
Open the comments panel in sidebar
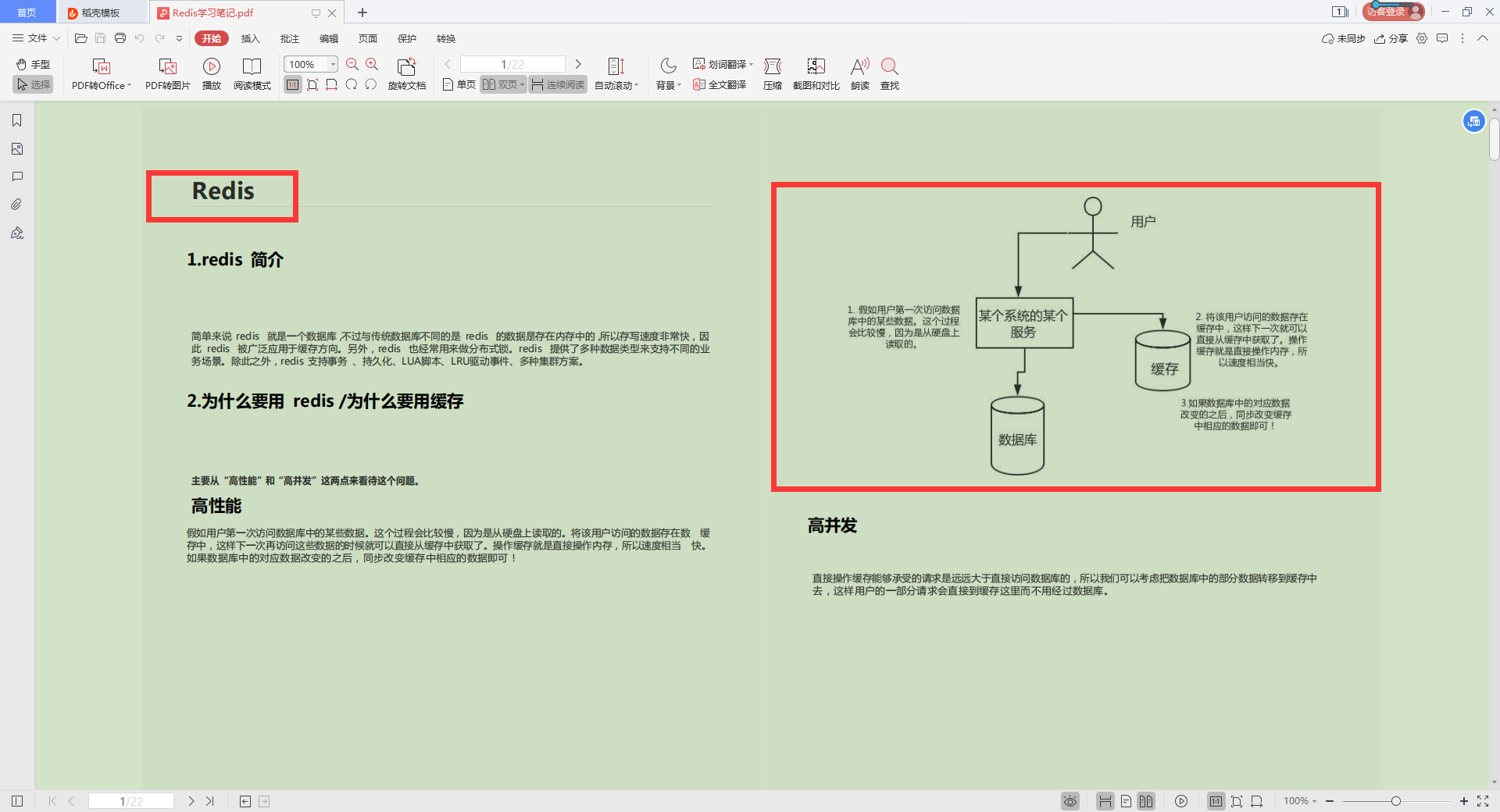17,176
